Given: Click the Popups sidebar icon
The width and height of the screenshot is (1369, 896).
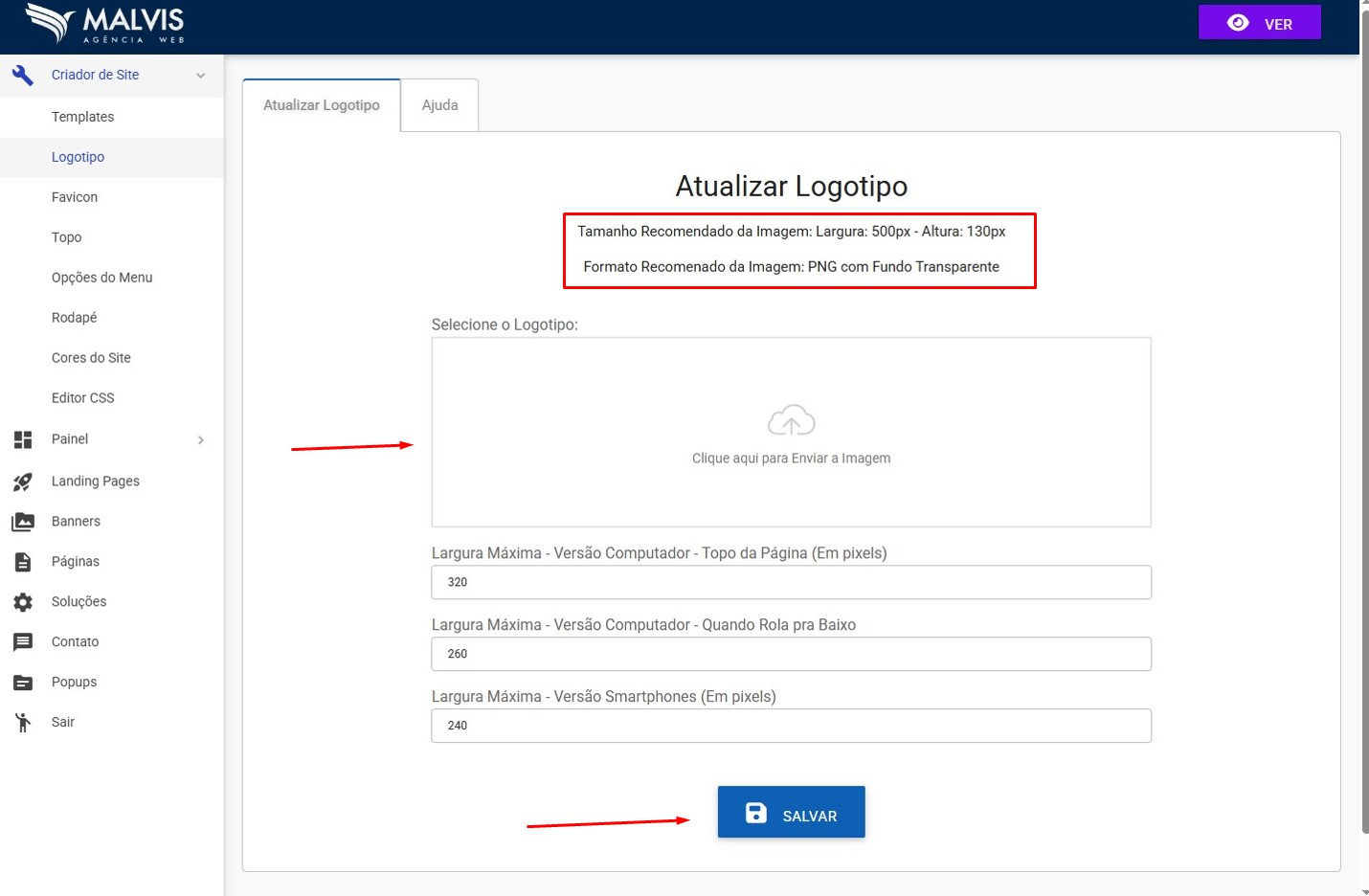Looking at the screenshot, I should 23,683.
